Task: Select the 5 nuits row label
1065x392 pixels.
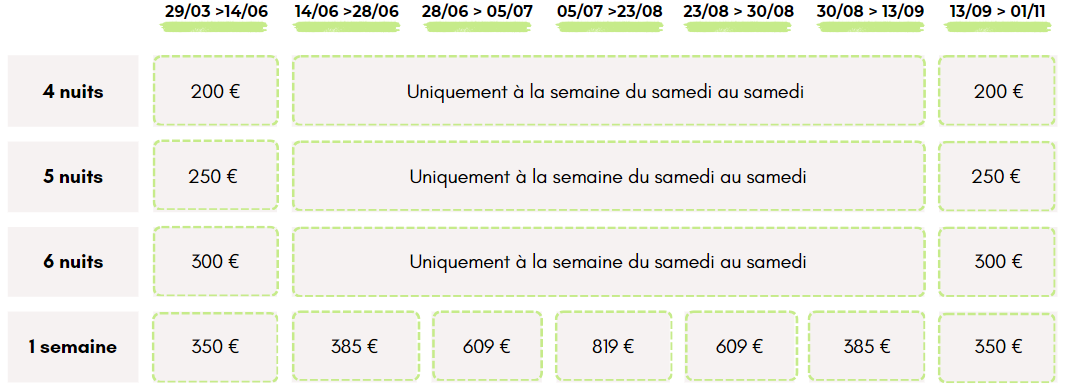Action: tap(73, 177)
